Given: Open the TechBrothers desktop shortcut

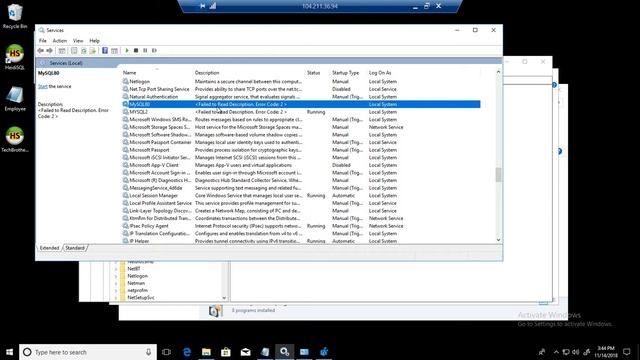Looking at the screenshot, I should [15, 140].
